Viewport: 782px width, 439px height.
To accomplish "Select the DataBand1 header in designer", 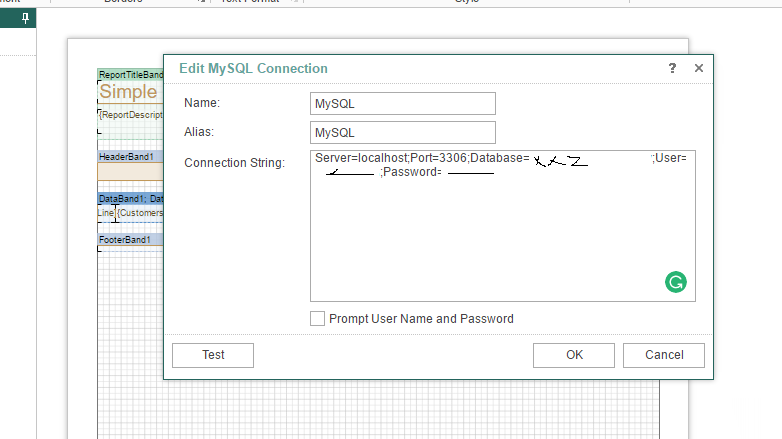I will click(x=131, y=199).
